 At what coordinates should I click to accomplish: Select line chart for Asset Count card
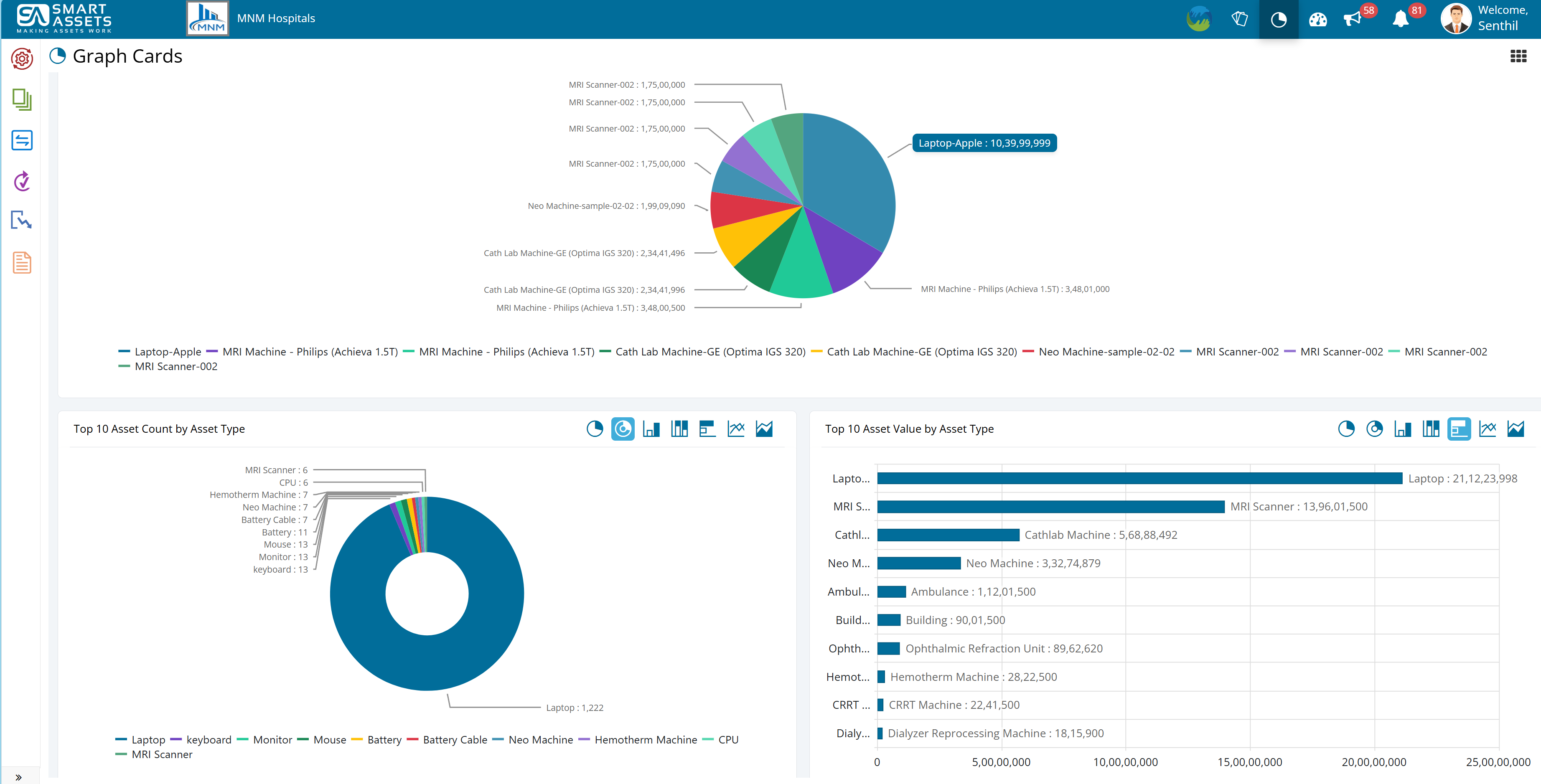[736, 429]
